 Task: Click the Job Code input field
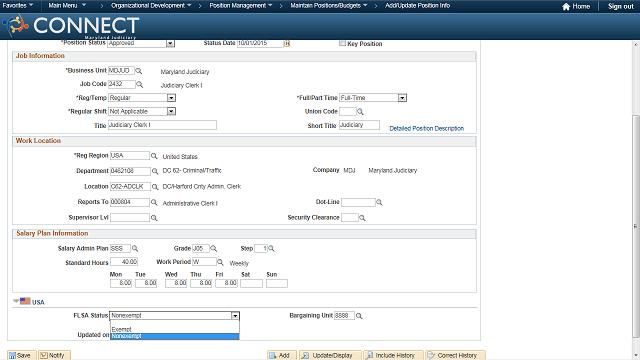tap(122, 84)
